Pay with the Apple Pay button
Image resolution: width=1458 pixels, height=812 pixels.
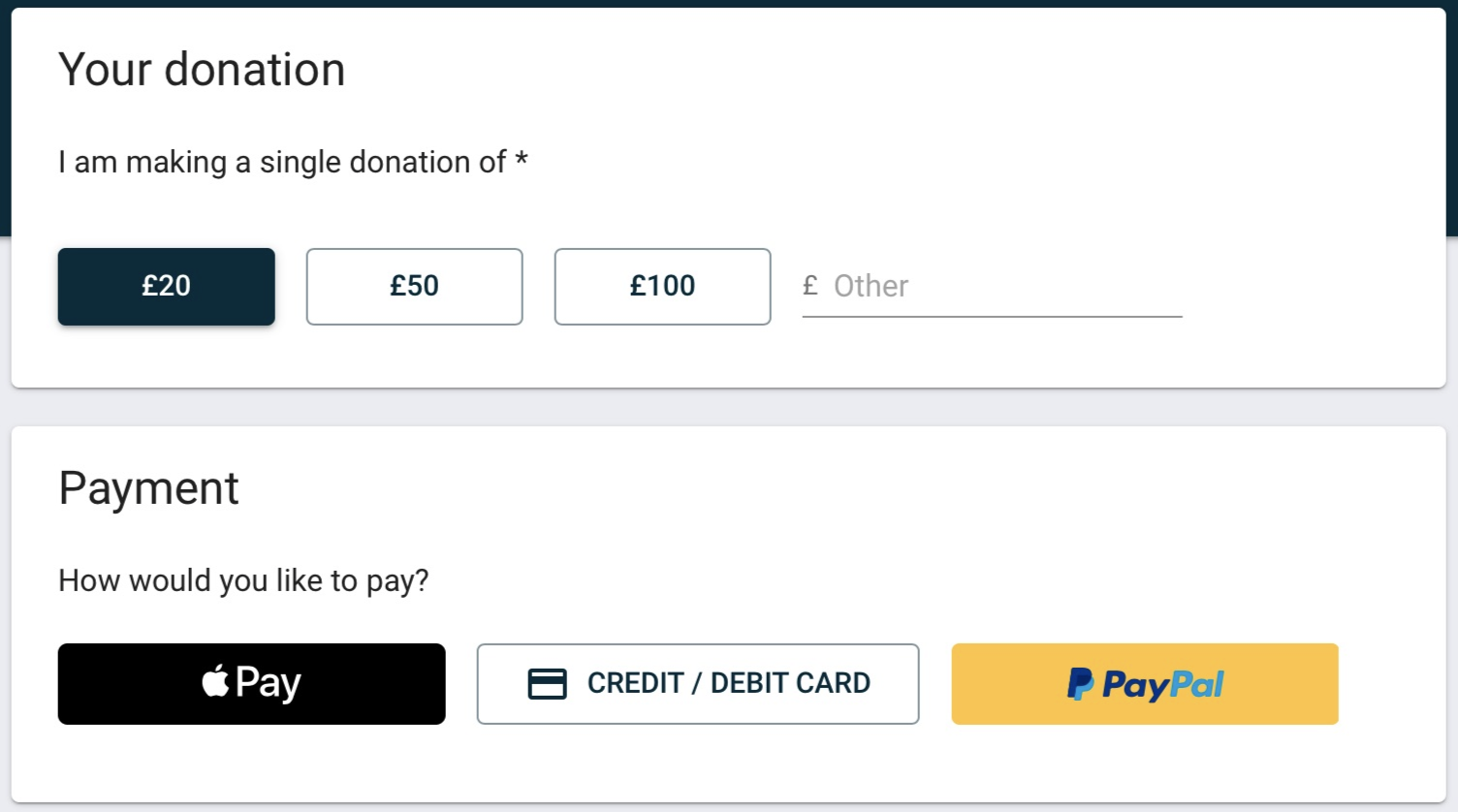(x=251, y=684)
